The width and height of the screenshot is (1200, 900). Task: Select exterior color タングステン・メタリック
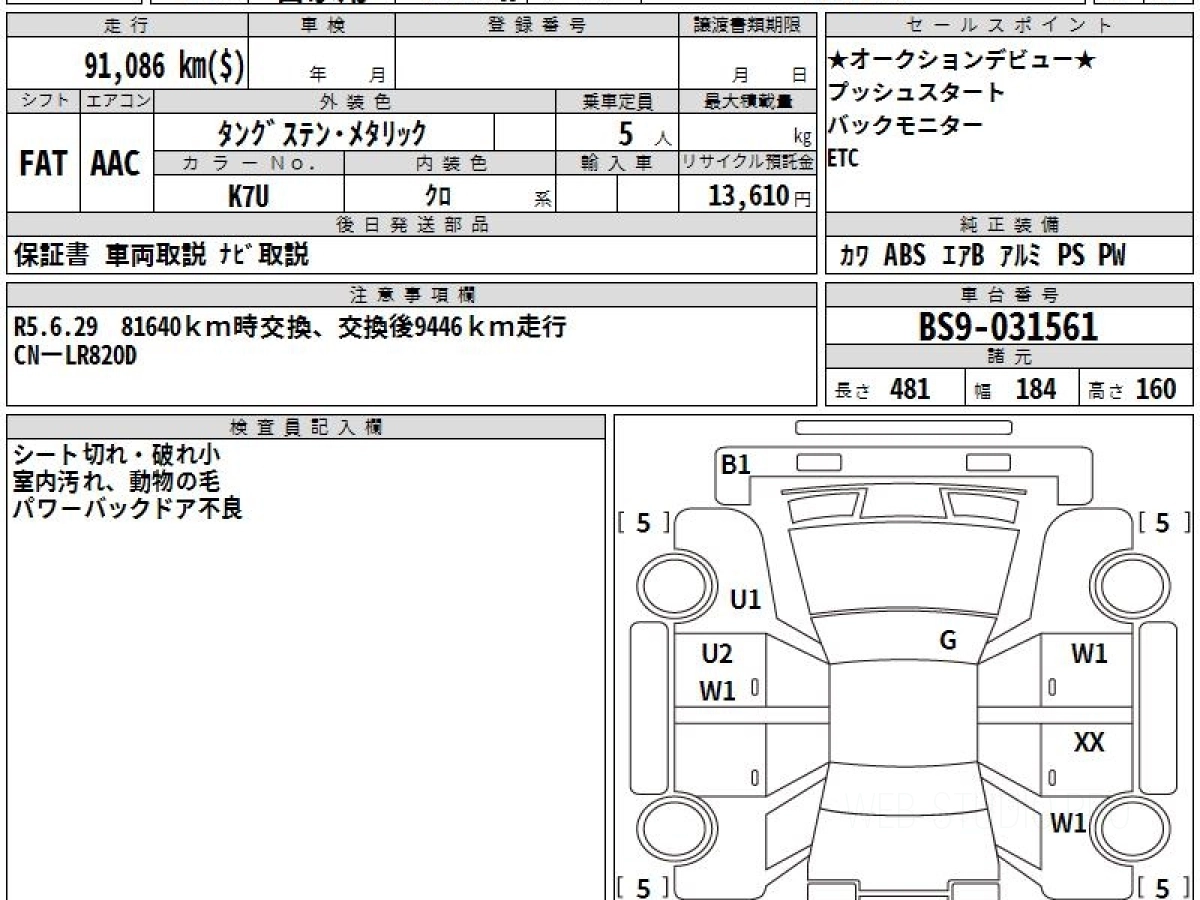(x=322, y=132)
